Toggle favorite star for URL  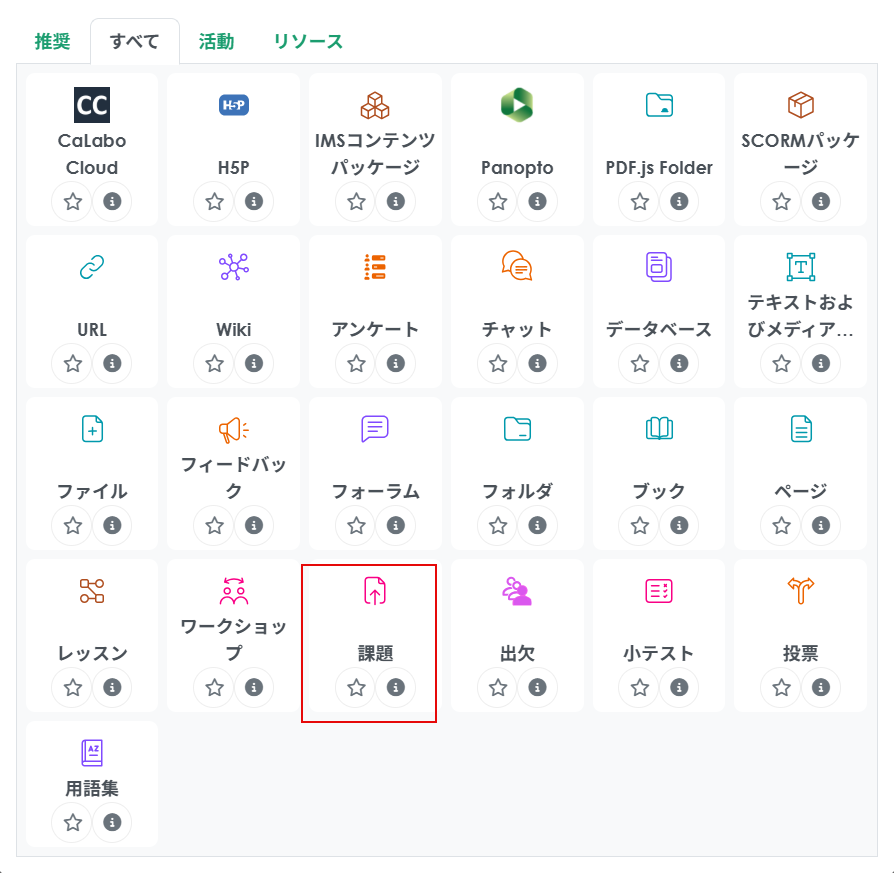pyautogui.click(x=73, y=363)
